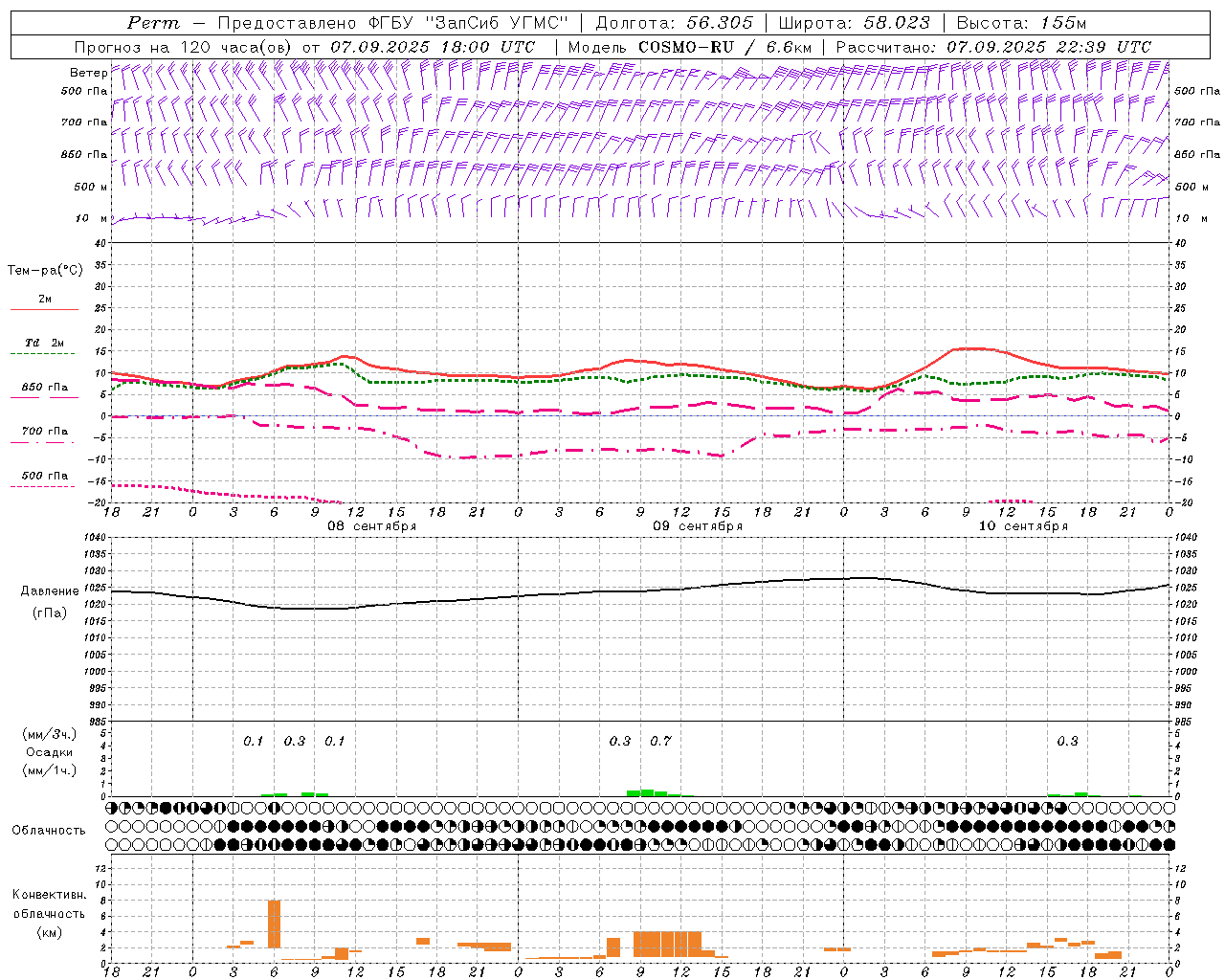Click the "Модель COSMO-RU / 6.6км" label
1225x980 pixels.
[690, 47]
